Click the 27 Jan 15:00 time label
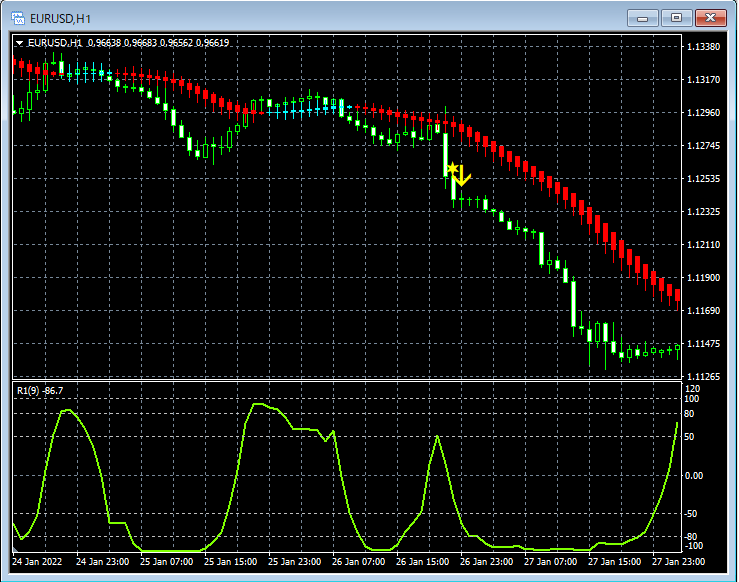 point(615,562)
